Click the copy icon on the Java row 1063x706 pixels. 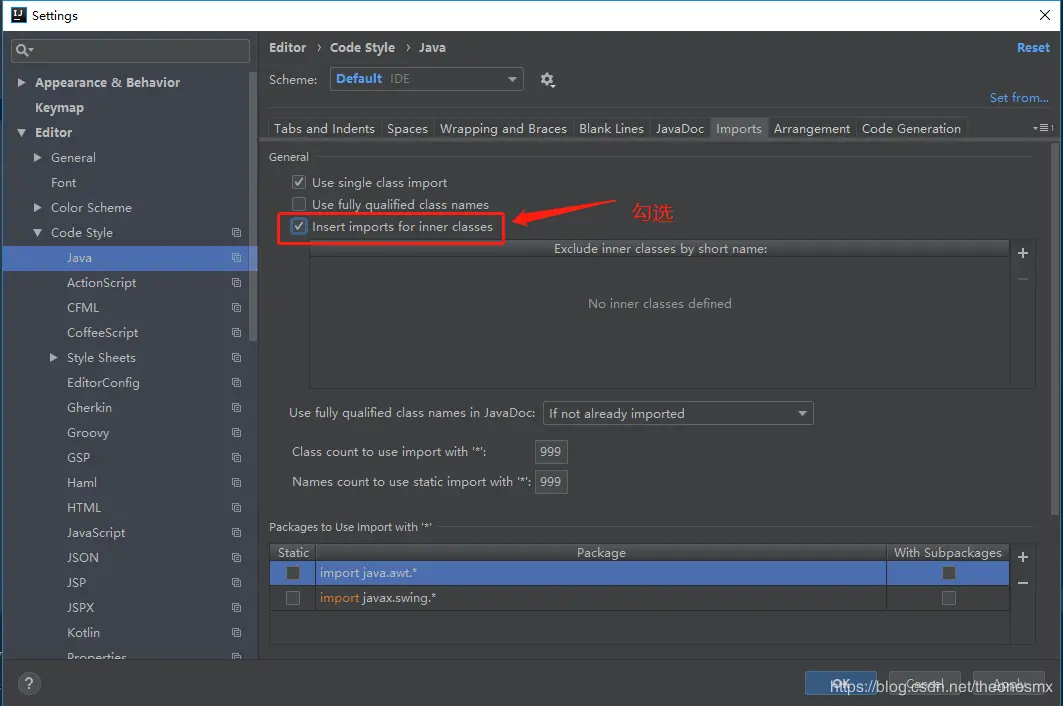tap(236, 258)
